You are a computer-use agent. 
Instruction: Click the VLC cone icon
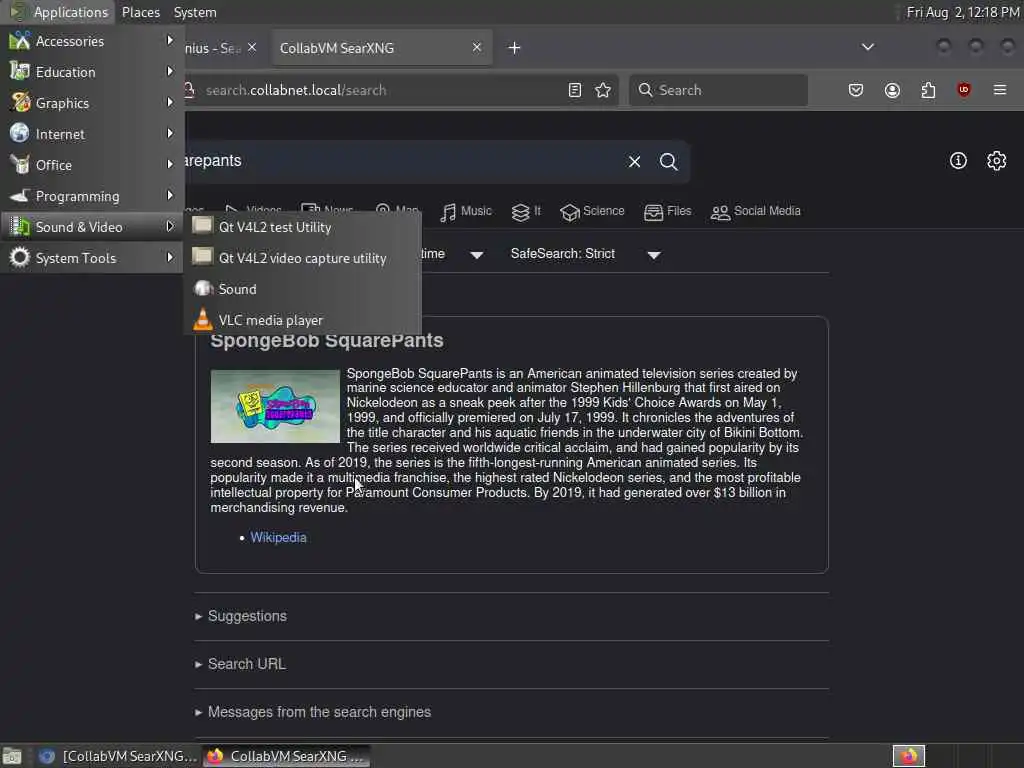202,319
